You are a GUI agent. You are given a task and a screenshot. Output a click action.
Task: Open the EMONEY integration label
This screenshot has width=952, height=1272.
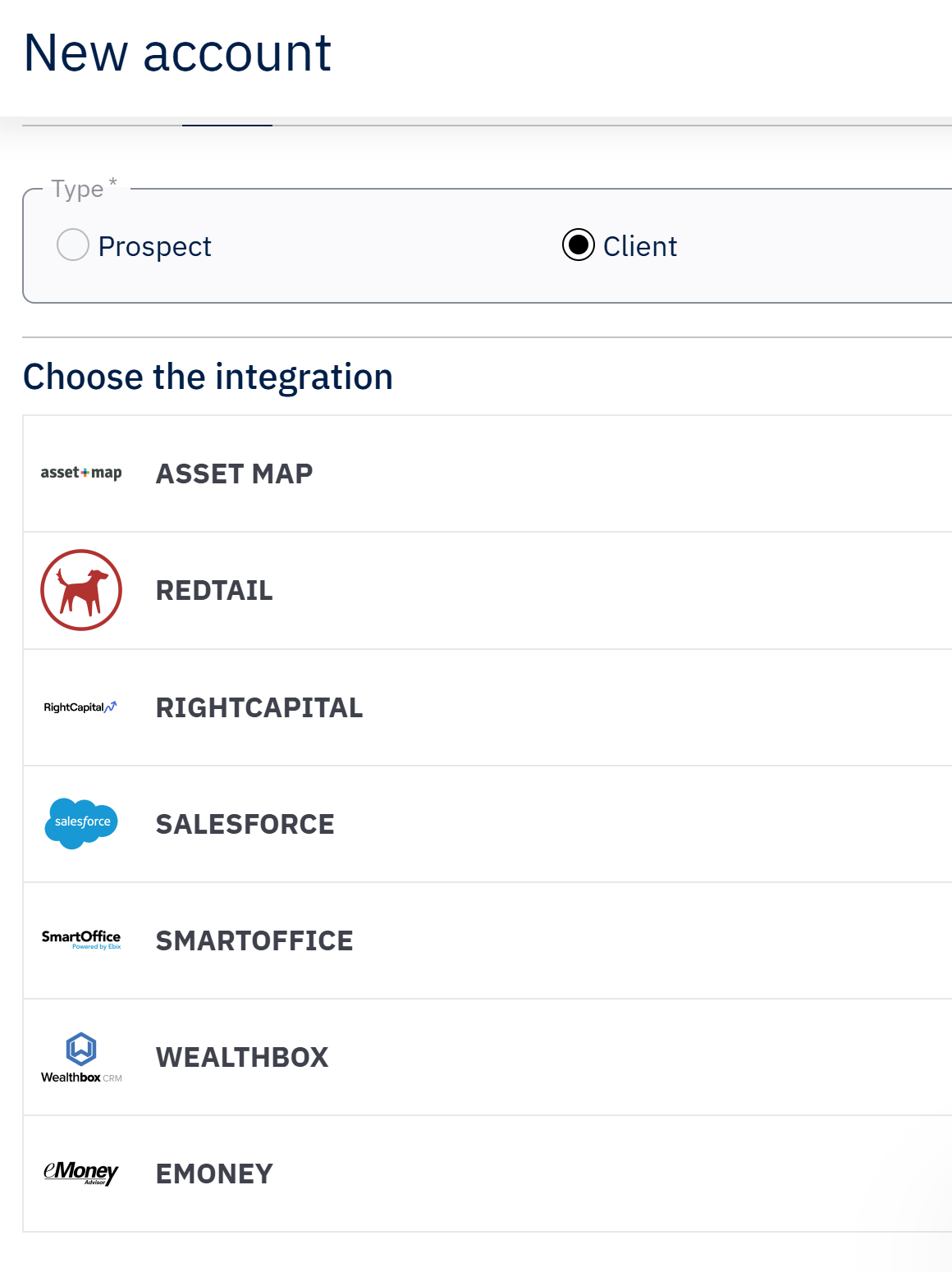pyautogui.click(x=214, y=1174)
